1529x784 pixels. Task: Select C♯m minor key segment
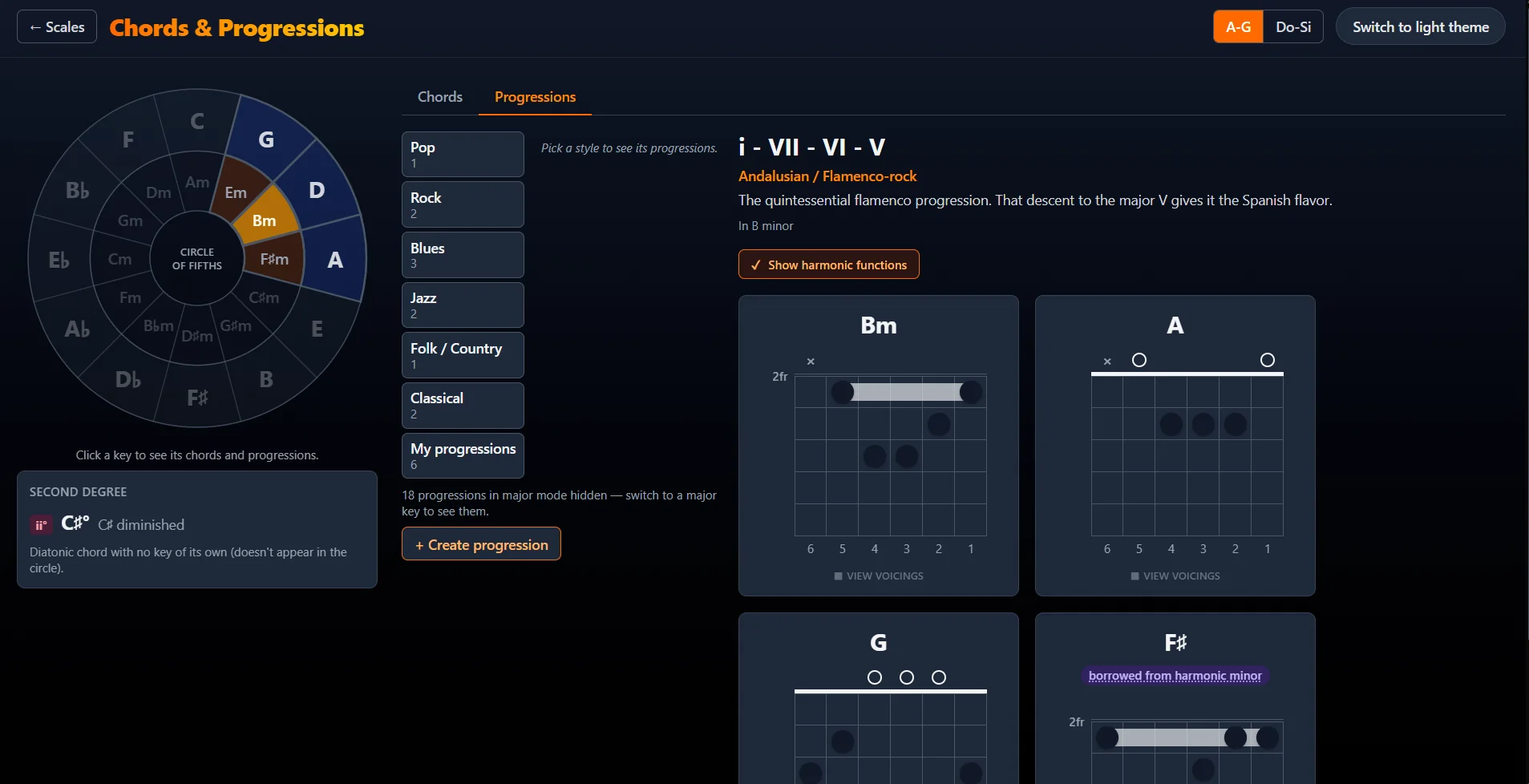(x=264, y=297)
